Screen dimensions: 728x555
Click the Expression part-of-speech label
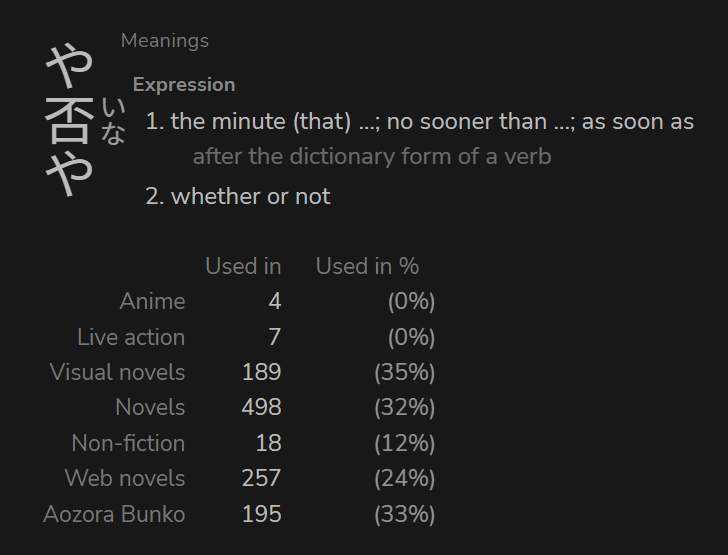[x=184, y=85]
